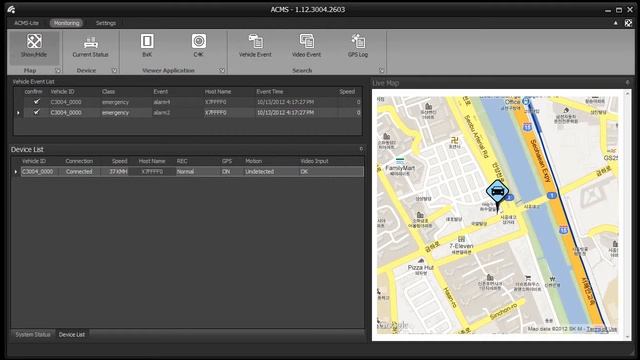Click the map scrollbar up arrow

[628, 93]
